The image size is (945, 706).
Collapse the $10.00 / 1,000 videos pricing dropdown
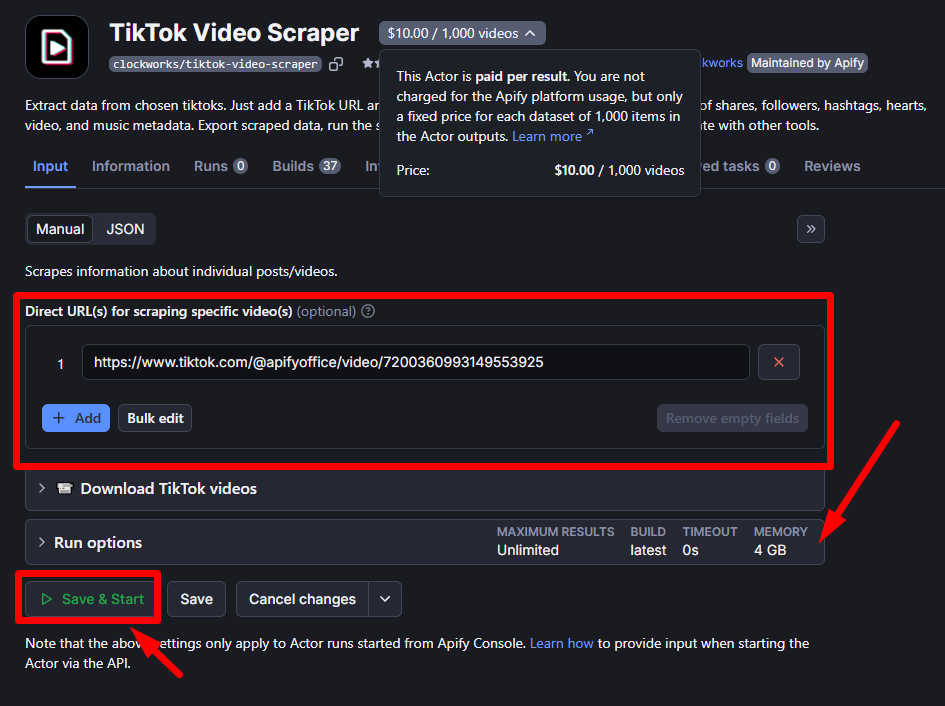[462, 33]
